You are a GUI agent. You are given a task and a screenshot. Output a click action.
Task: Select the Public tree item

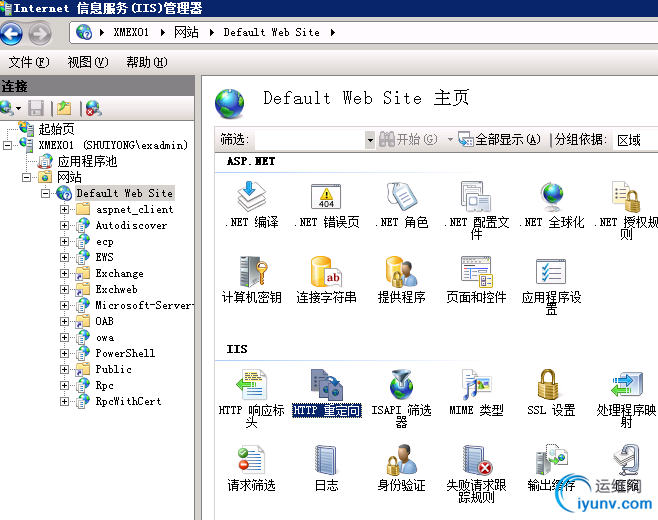click(x=113, y=369)
